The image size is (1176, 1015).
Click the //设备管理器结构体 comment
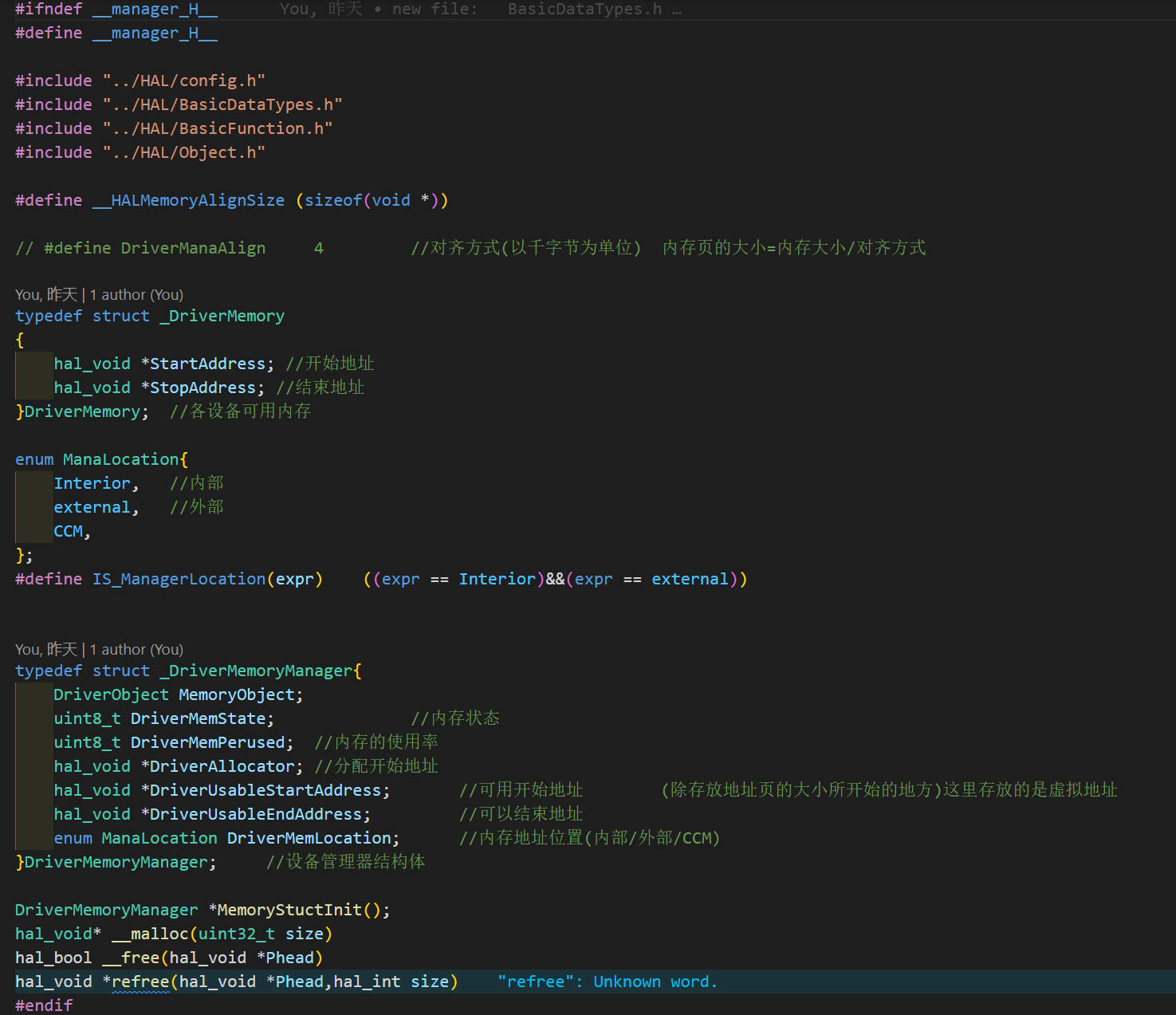345,862
